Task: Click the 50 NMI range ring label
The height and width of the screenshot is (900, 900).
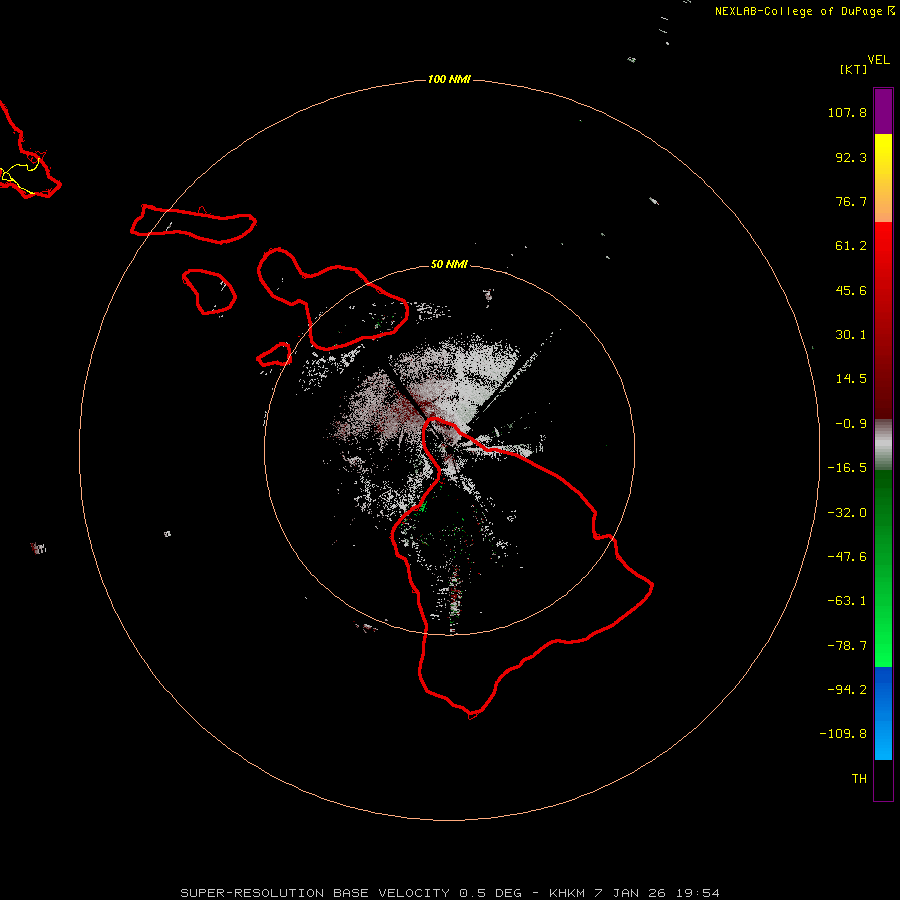Action: coord(449,264)
